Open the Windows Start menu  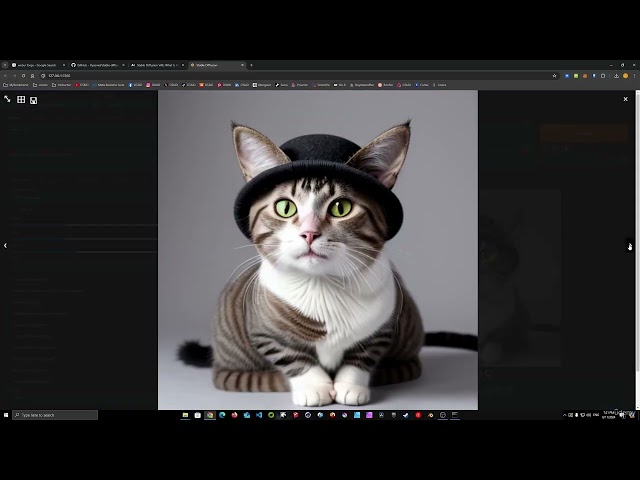(x=6, y=415)
